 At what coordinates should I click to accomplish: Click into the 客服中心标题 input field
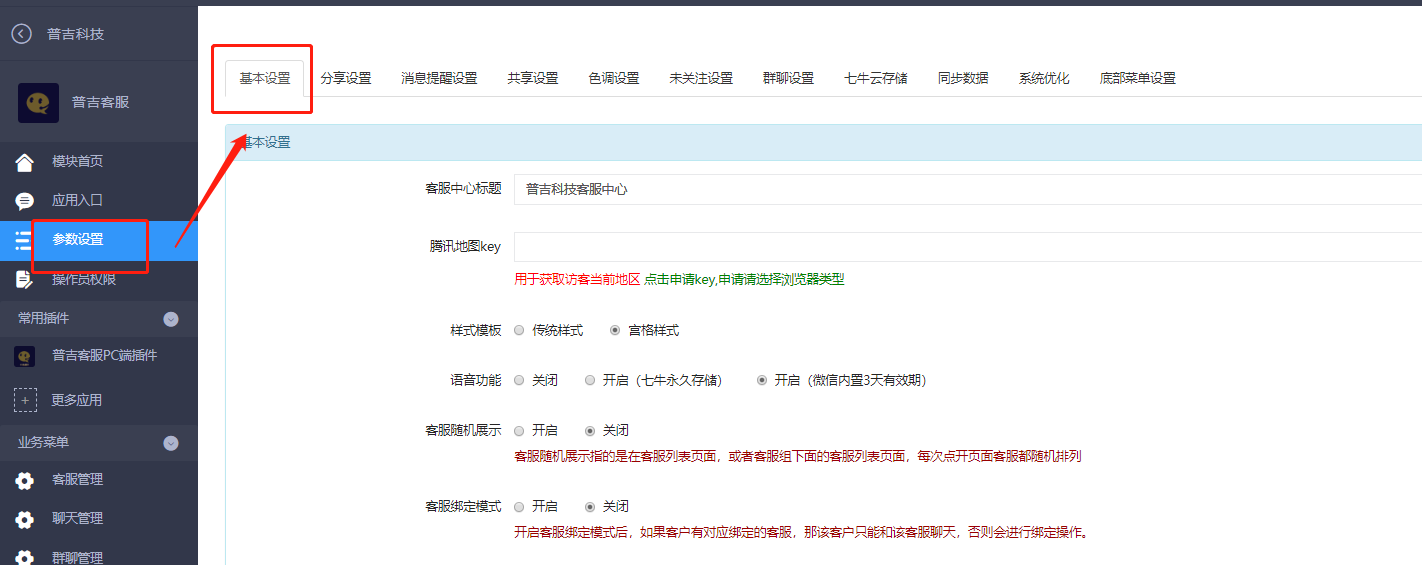pos(968,189)
